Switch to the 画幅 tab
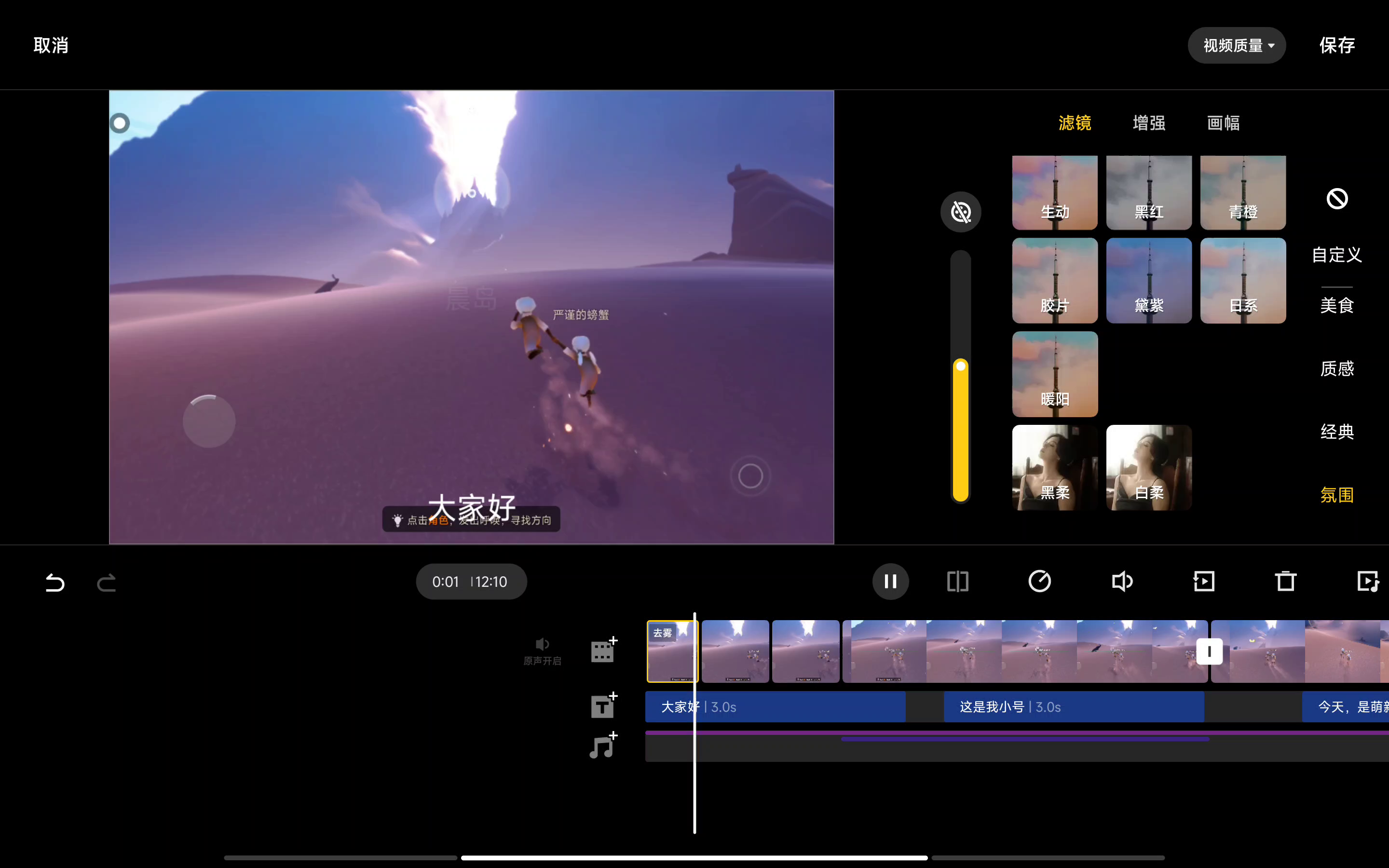This screenshot has height=868, width=1389. tap(1223, 123)
